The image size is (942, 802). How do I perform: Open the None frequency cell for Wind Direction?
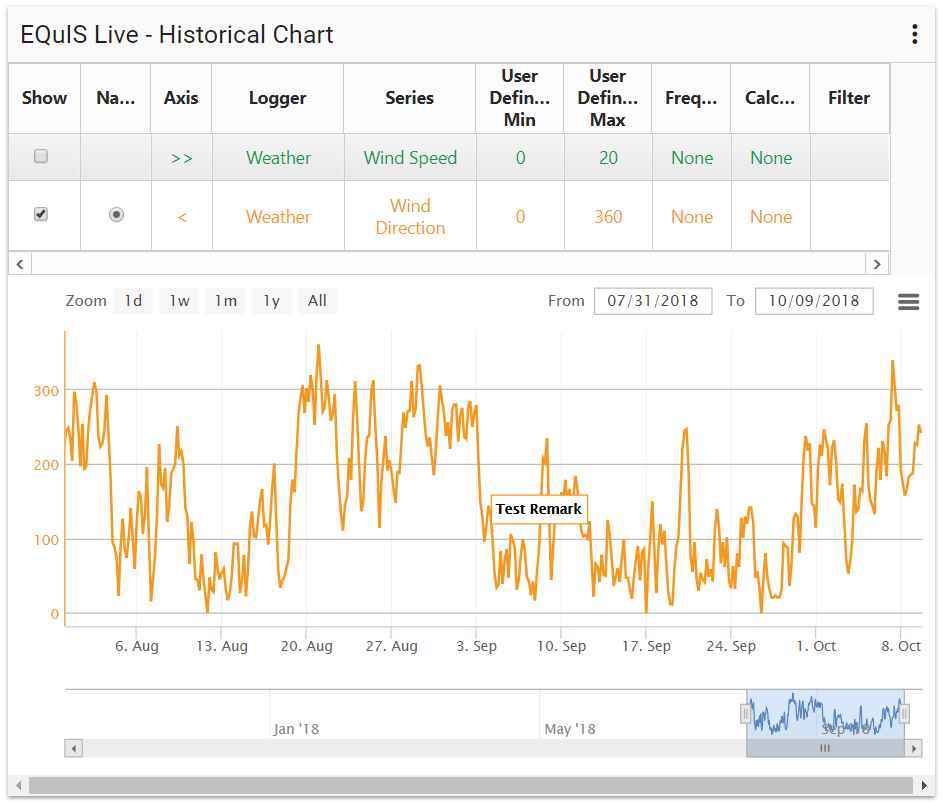click(x=692, y=216)
